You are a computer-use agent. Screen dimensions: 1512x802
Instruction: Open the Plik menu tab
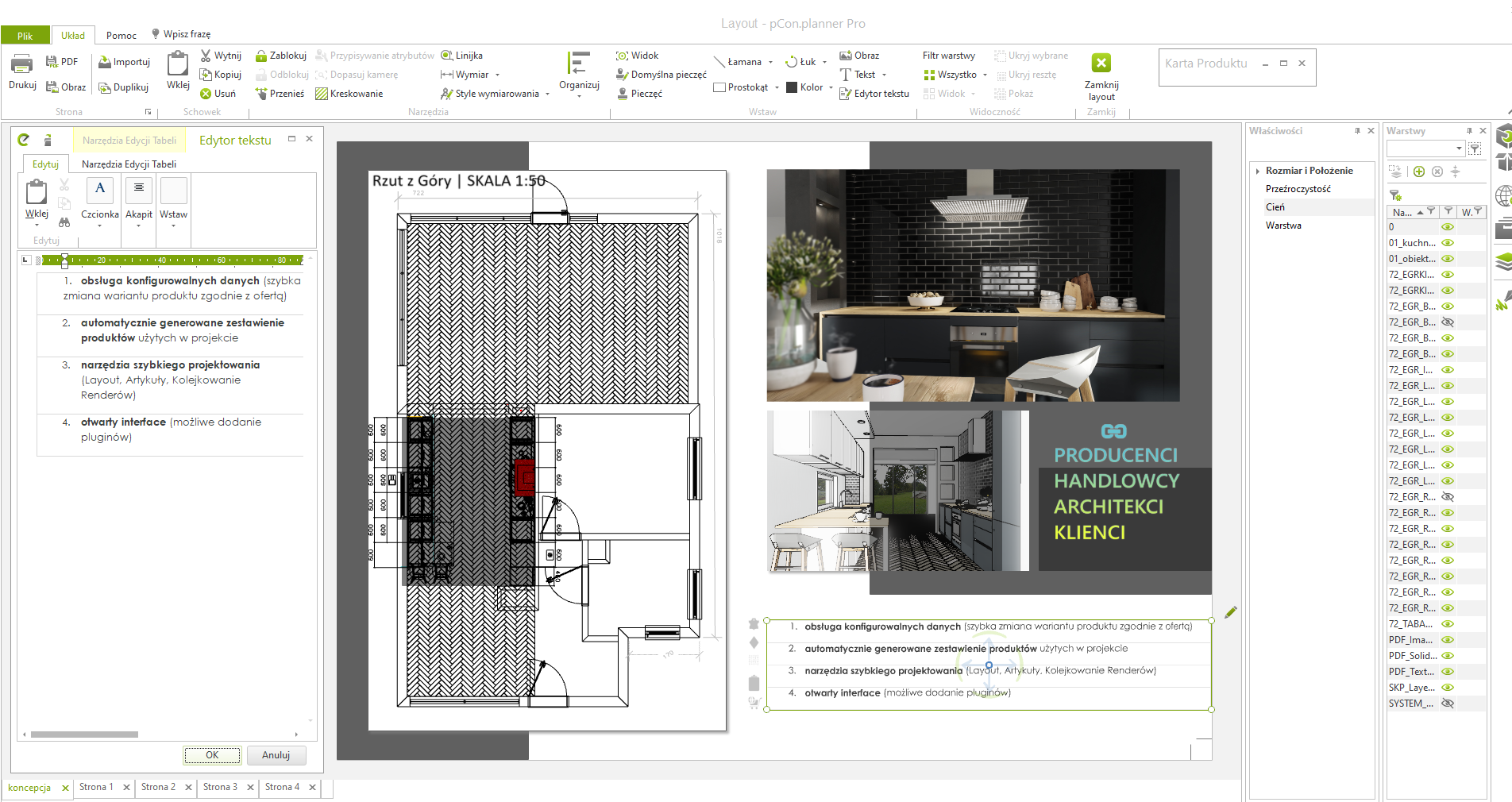click(x=25, y=36)
